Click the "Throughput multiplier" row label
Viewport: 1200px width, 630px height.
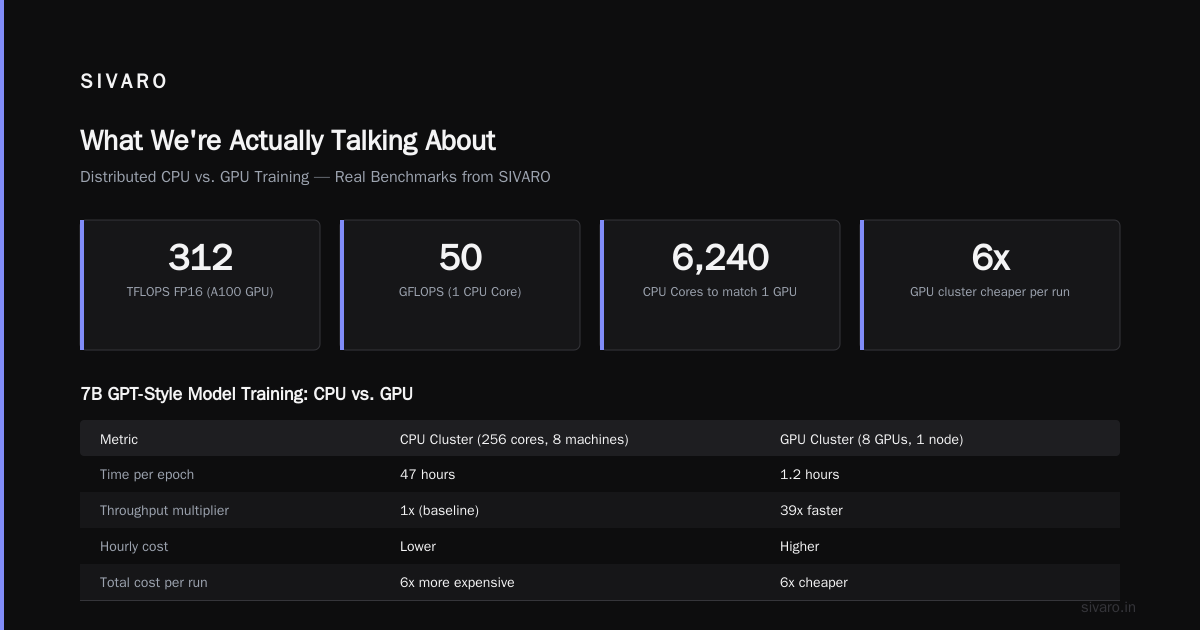(x=164, y=511)
